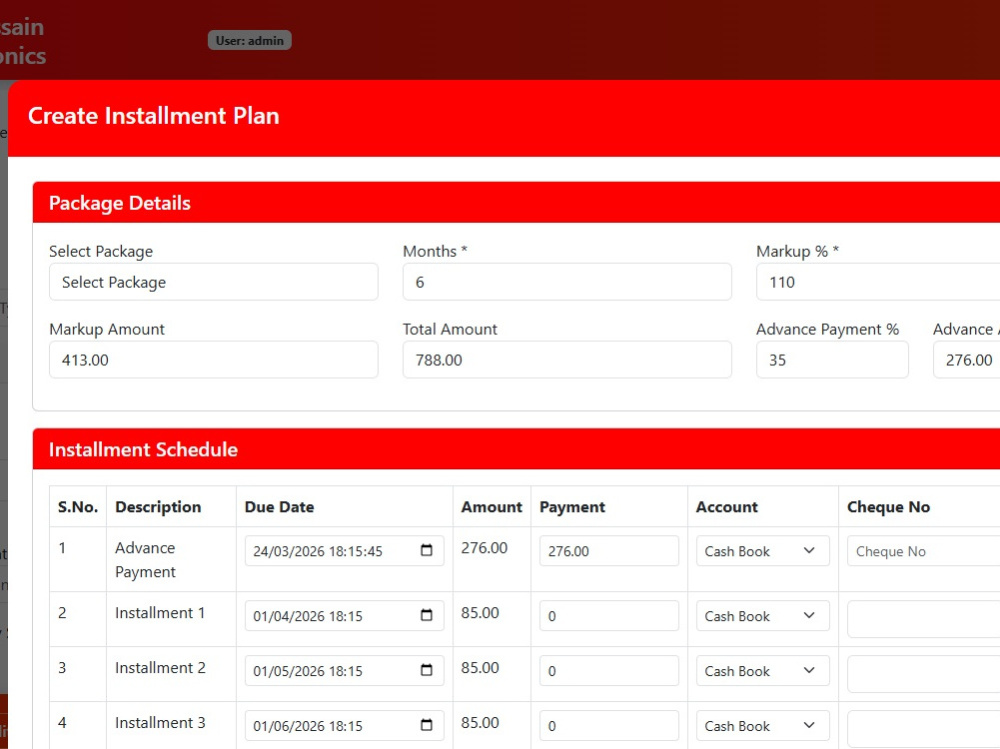Click the Total Amount field 788.00

click(x=567, y=360)
